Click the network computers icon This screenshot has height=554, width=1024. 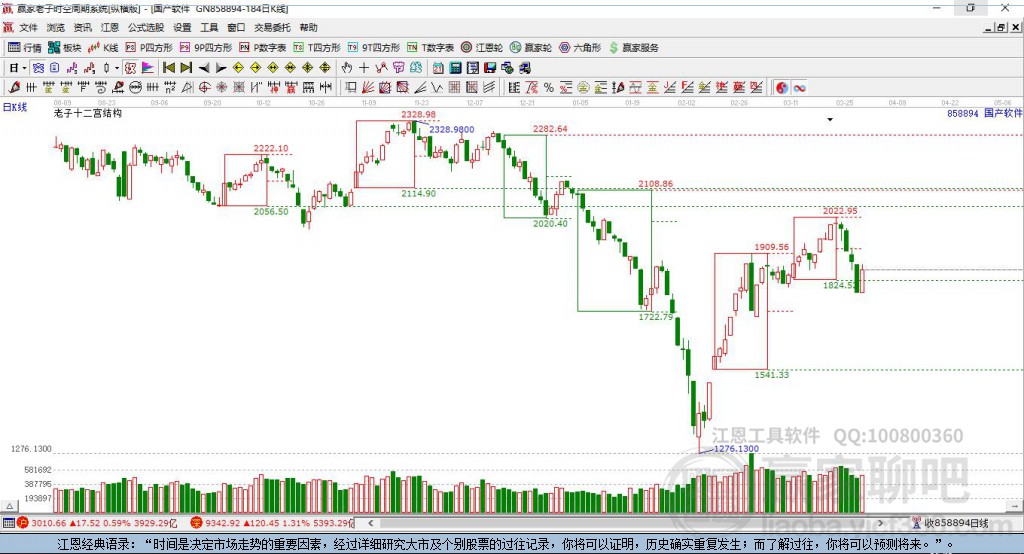tap(507, 68)
